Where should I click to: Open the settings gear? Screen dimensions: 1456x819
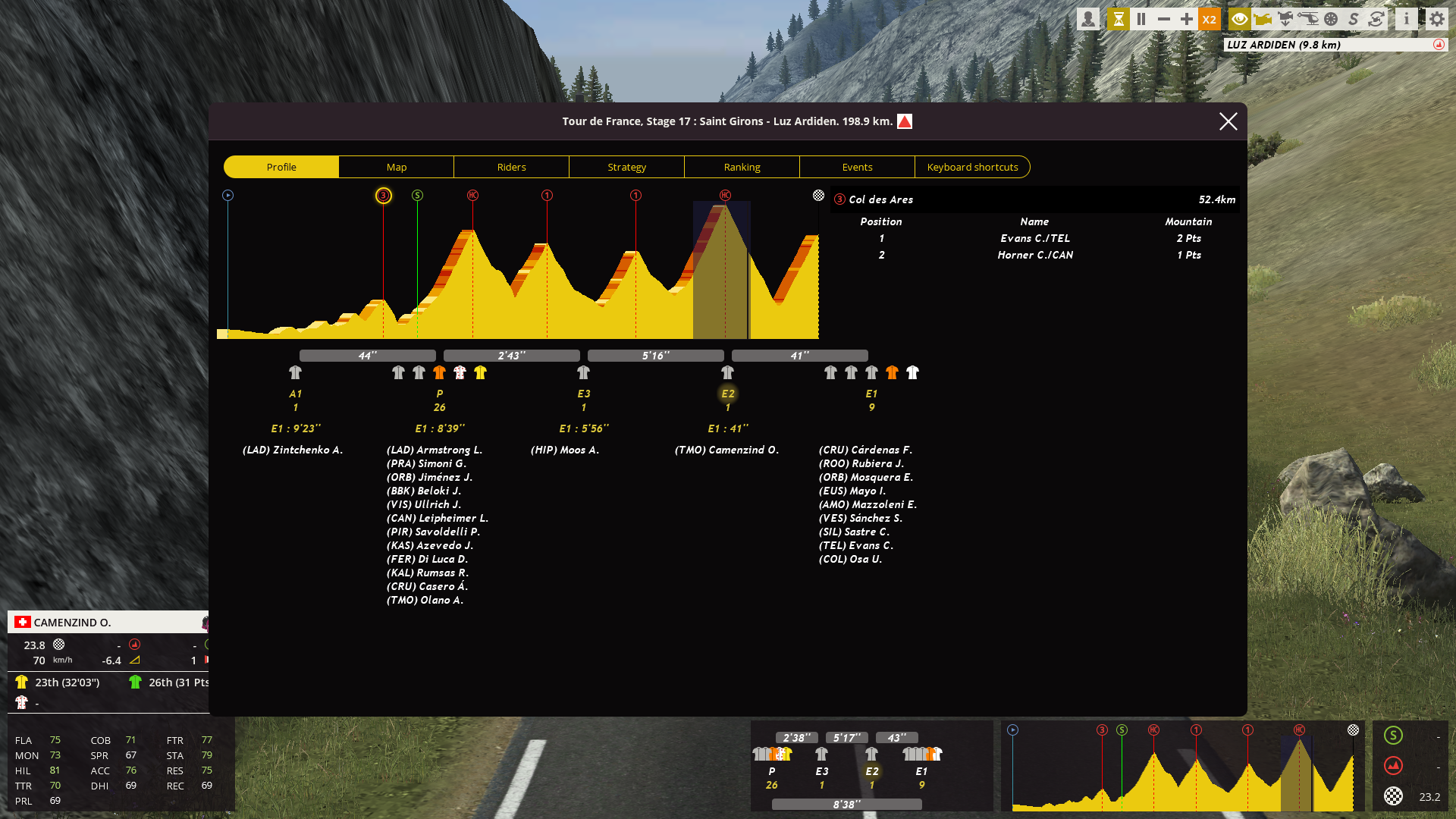pos(1437,19)
